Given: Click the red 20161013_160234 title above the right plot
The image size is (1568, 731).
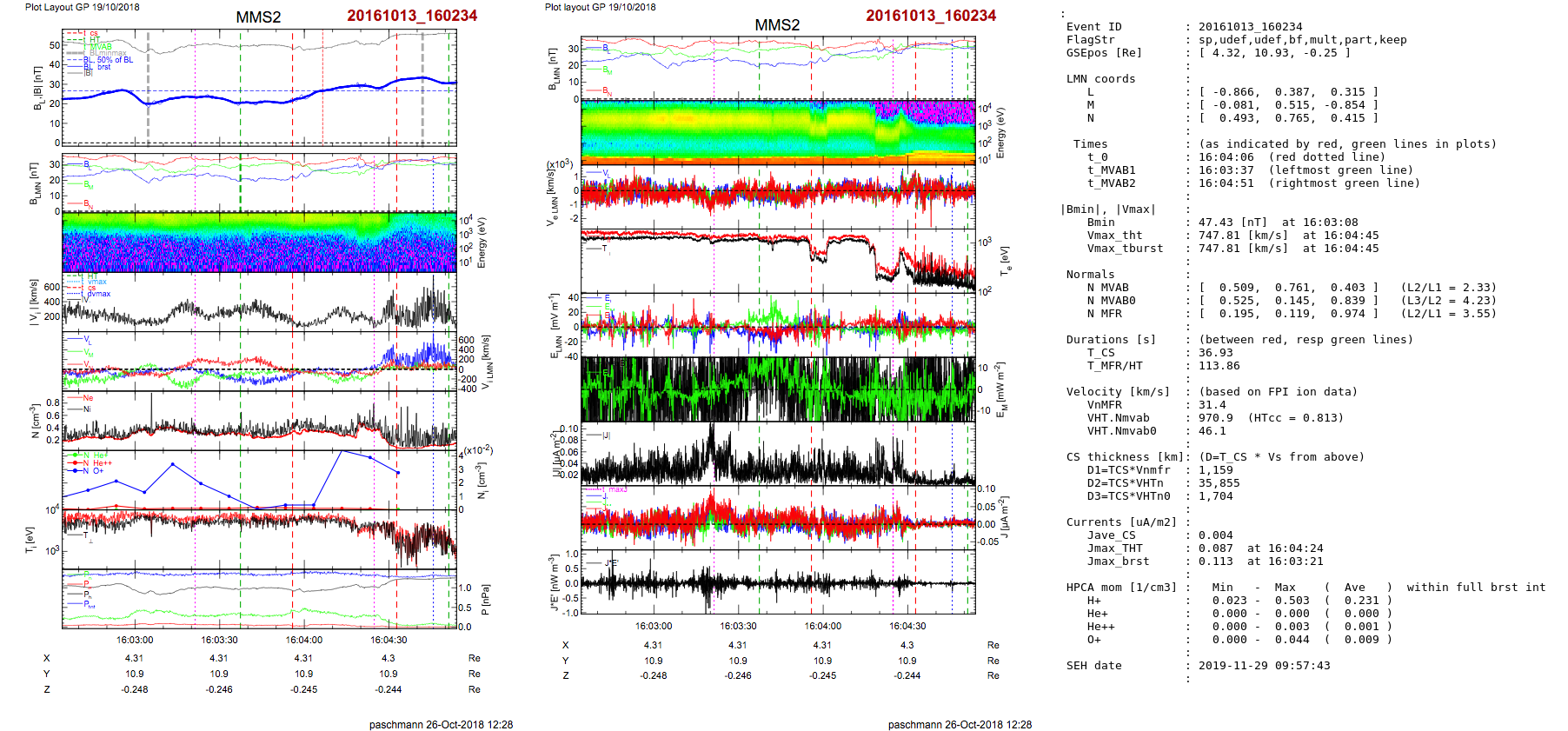Looking at the screenshot, I should pos(930,16).
